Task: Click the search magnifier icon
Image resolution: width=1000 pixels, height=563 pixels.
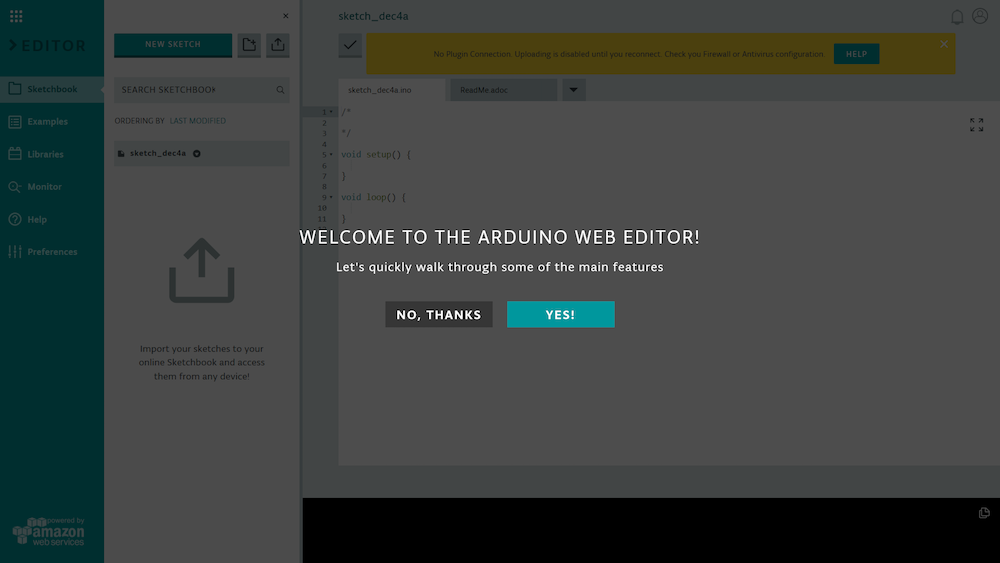Action: (x=281, y=90)
